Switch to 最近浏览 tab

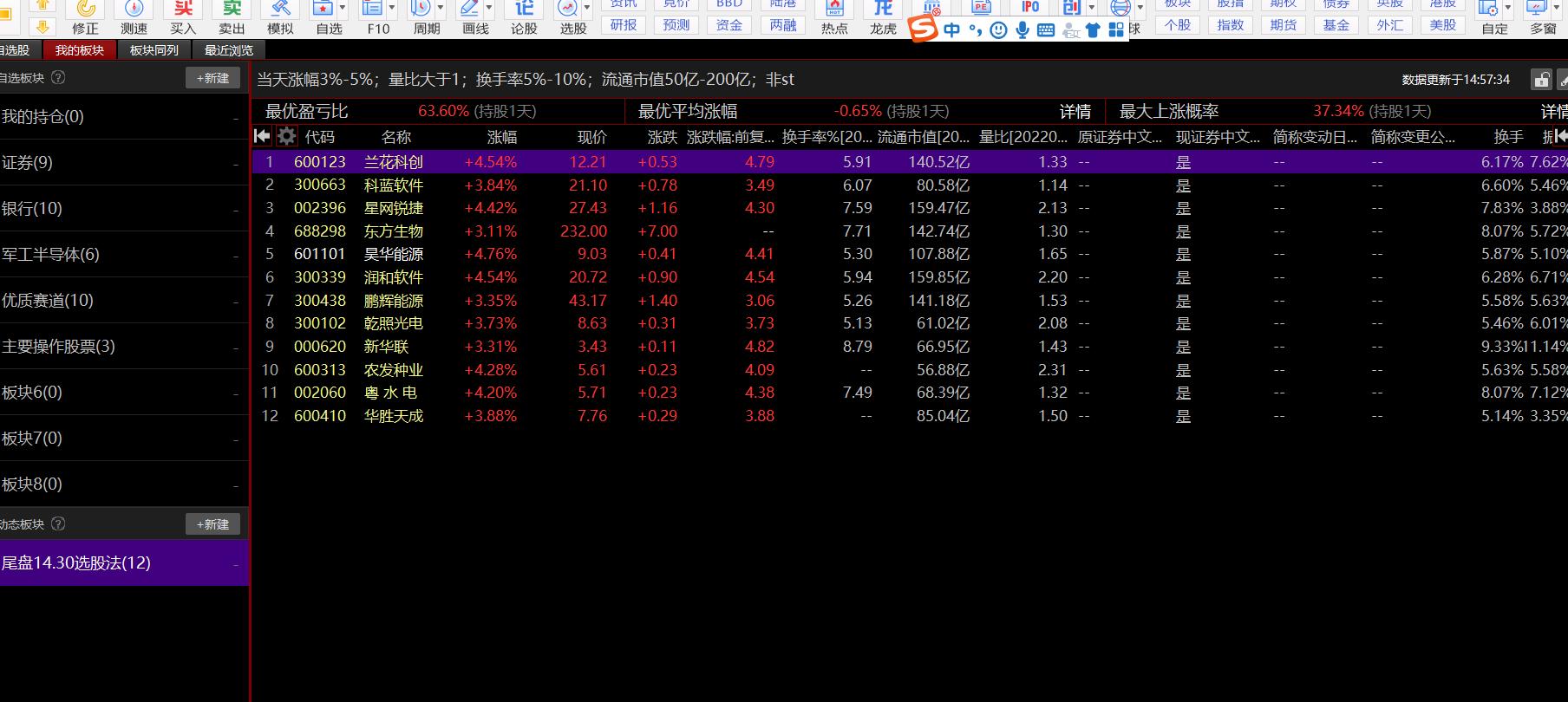tap(229, 50)
